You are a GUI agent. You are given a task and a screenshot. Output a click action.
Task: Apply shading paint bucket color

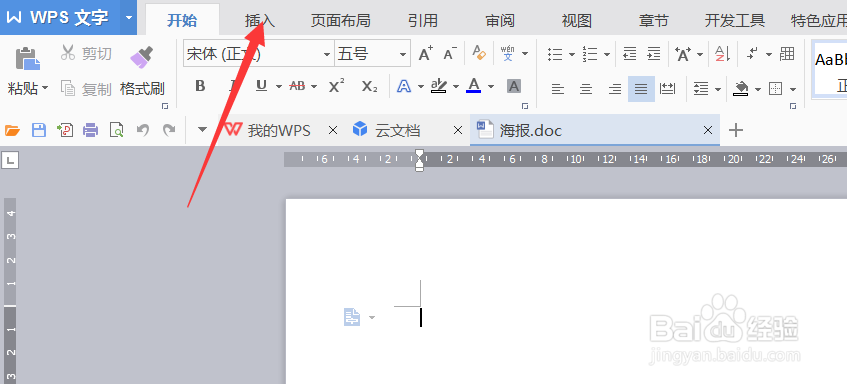tap(741, 89)
